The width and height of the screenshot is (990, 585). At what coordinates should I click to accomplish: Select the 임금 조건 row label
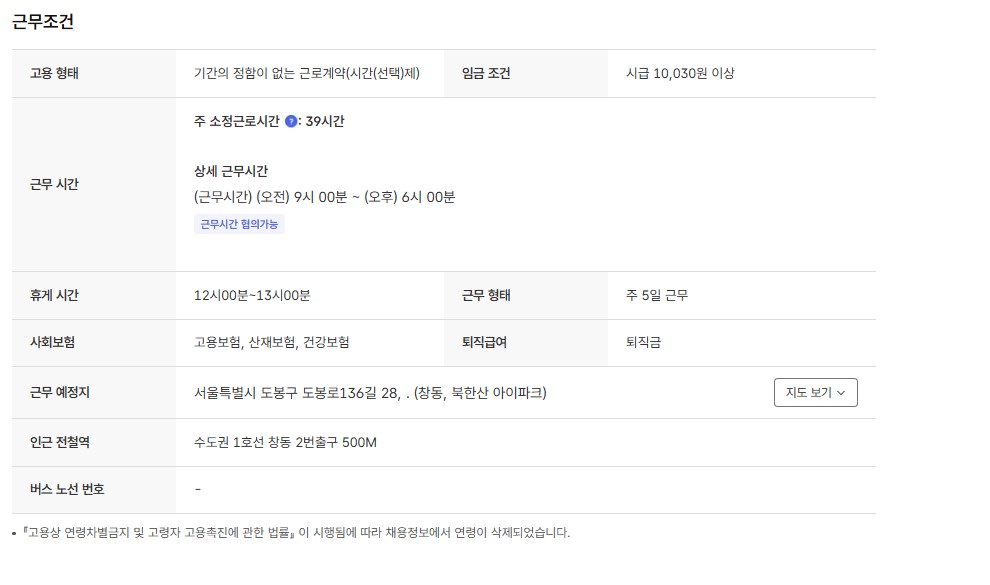tap(486, 73)
